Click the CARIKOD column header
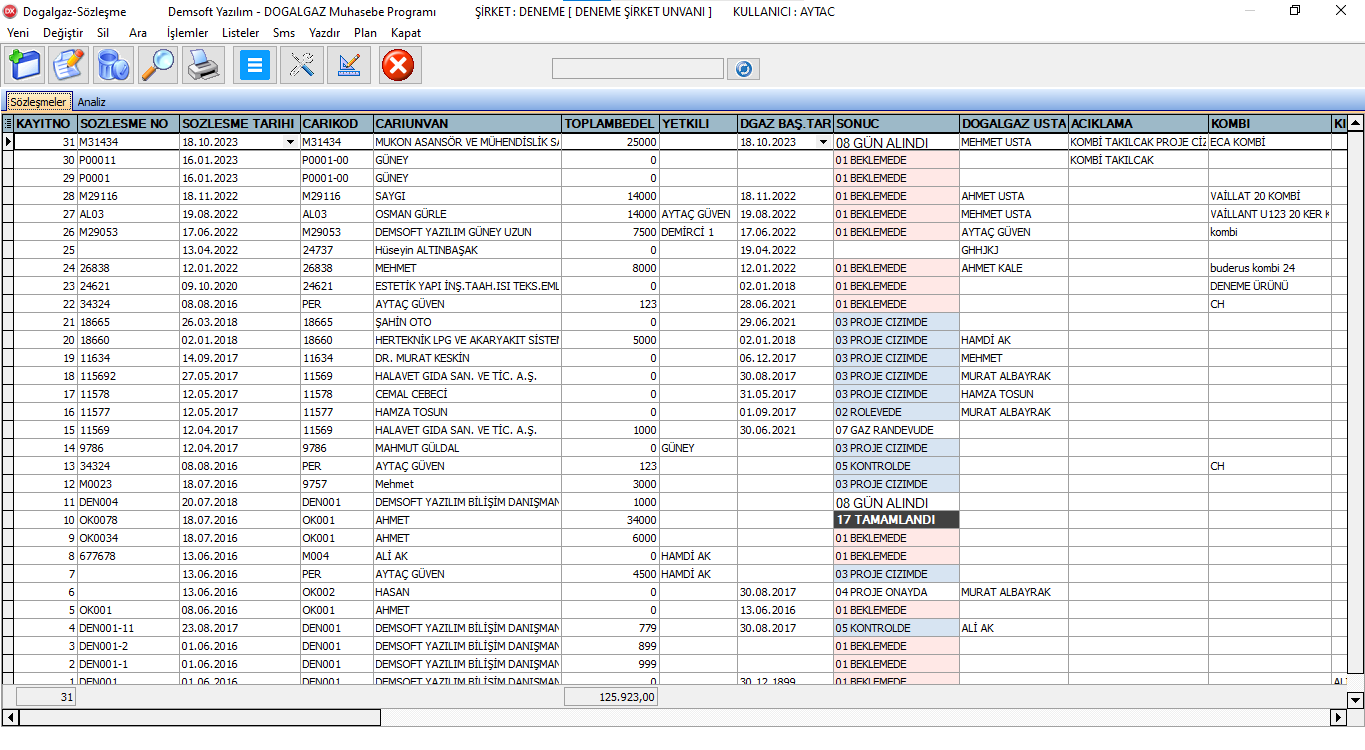The width and height of the screenshot is (1365, 750). pyautogui.click(x=335, y=124)
